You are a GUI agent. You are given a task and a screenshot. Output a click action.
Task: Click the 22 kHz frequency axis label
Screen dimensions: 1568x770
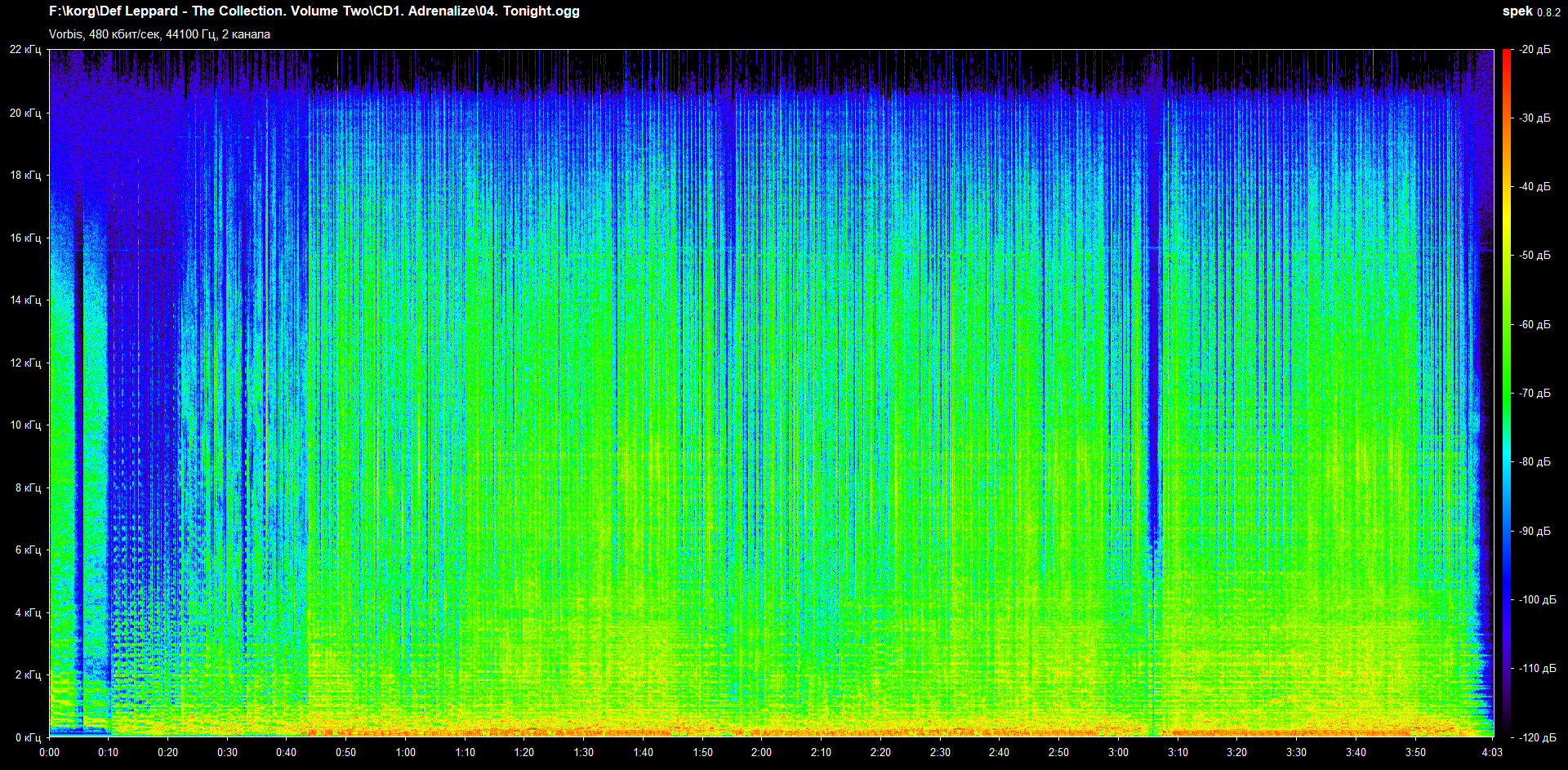pos(25,50)
